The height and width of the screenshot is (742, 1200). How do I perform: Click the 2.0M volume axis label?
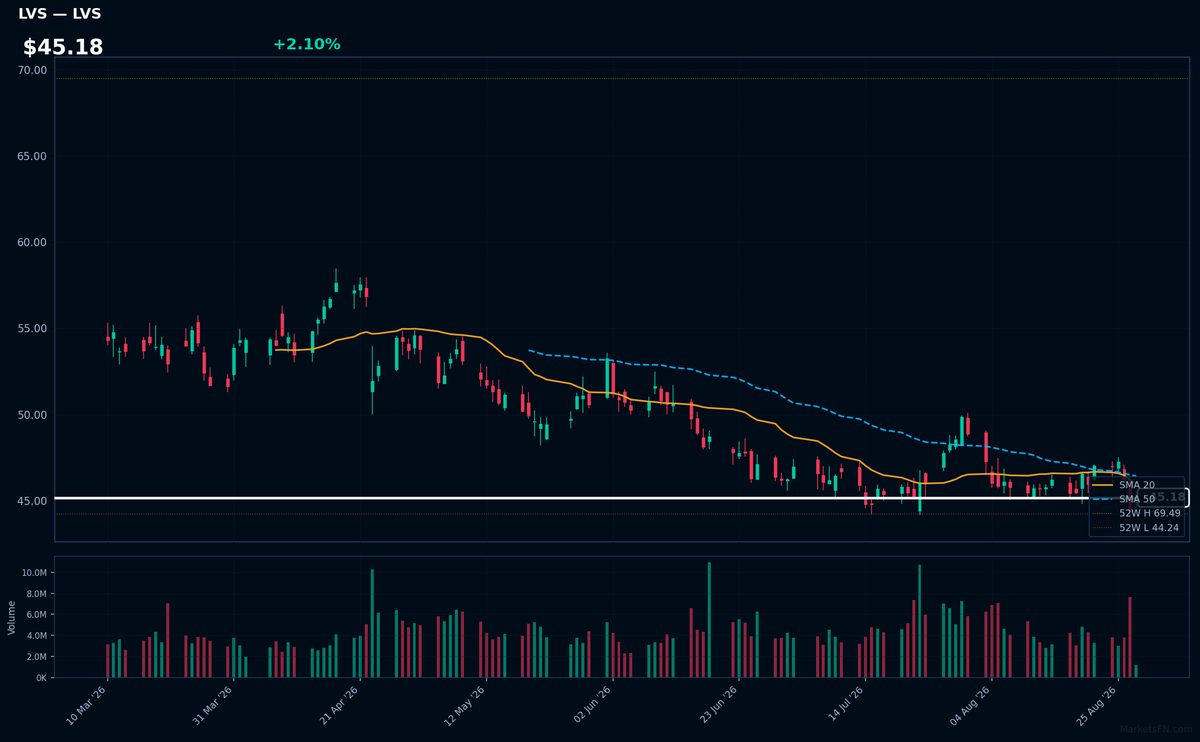click(35, 657)
